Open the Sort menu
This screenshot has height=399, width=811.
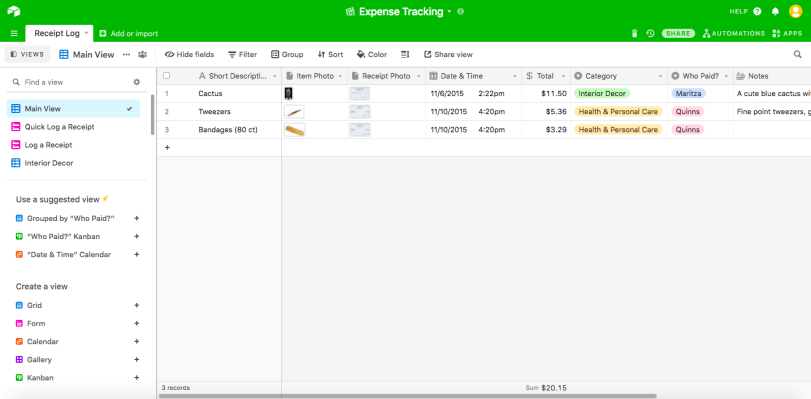coord(330,54)
